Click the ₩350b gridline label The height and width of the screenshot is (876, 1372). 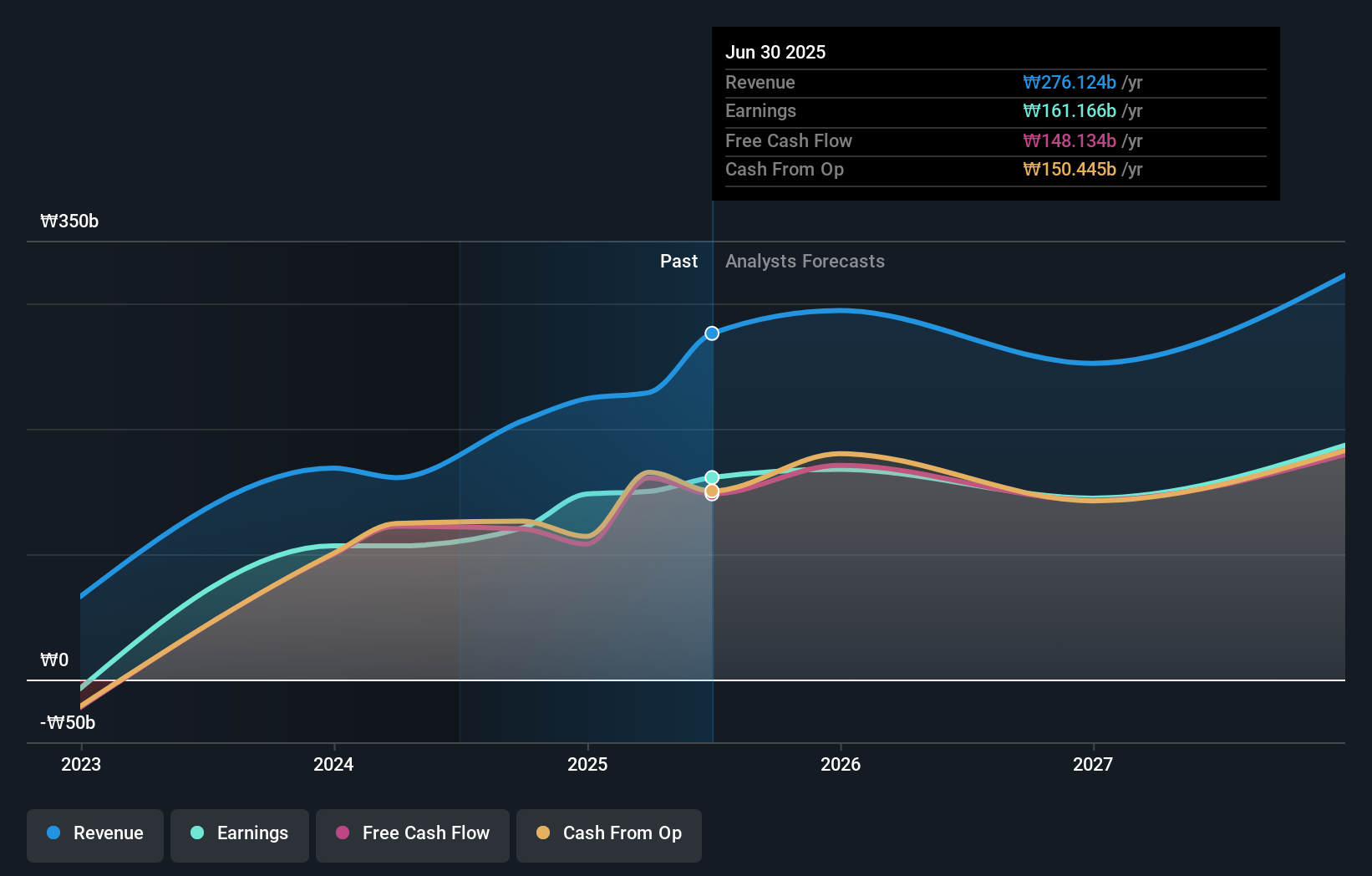(x=69, y=222)
